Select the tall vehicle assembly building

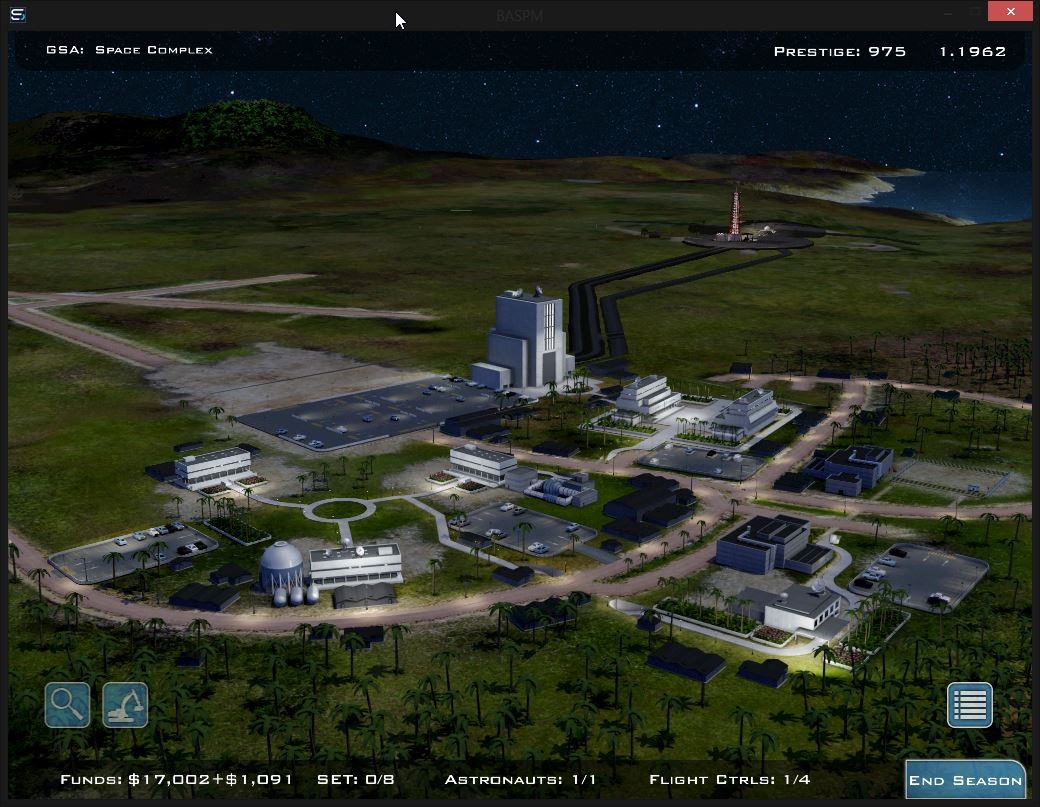pyautogui.click(x=527, y=340)
